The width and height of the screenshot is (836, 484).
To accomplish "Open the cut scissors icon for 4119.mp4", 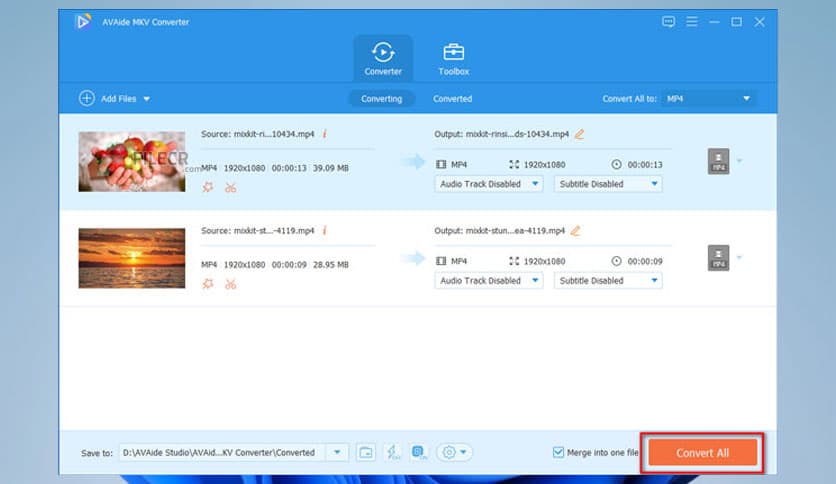I will point(230,284).
